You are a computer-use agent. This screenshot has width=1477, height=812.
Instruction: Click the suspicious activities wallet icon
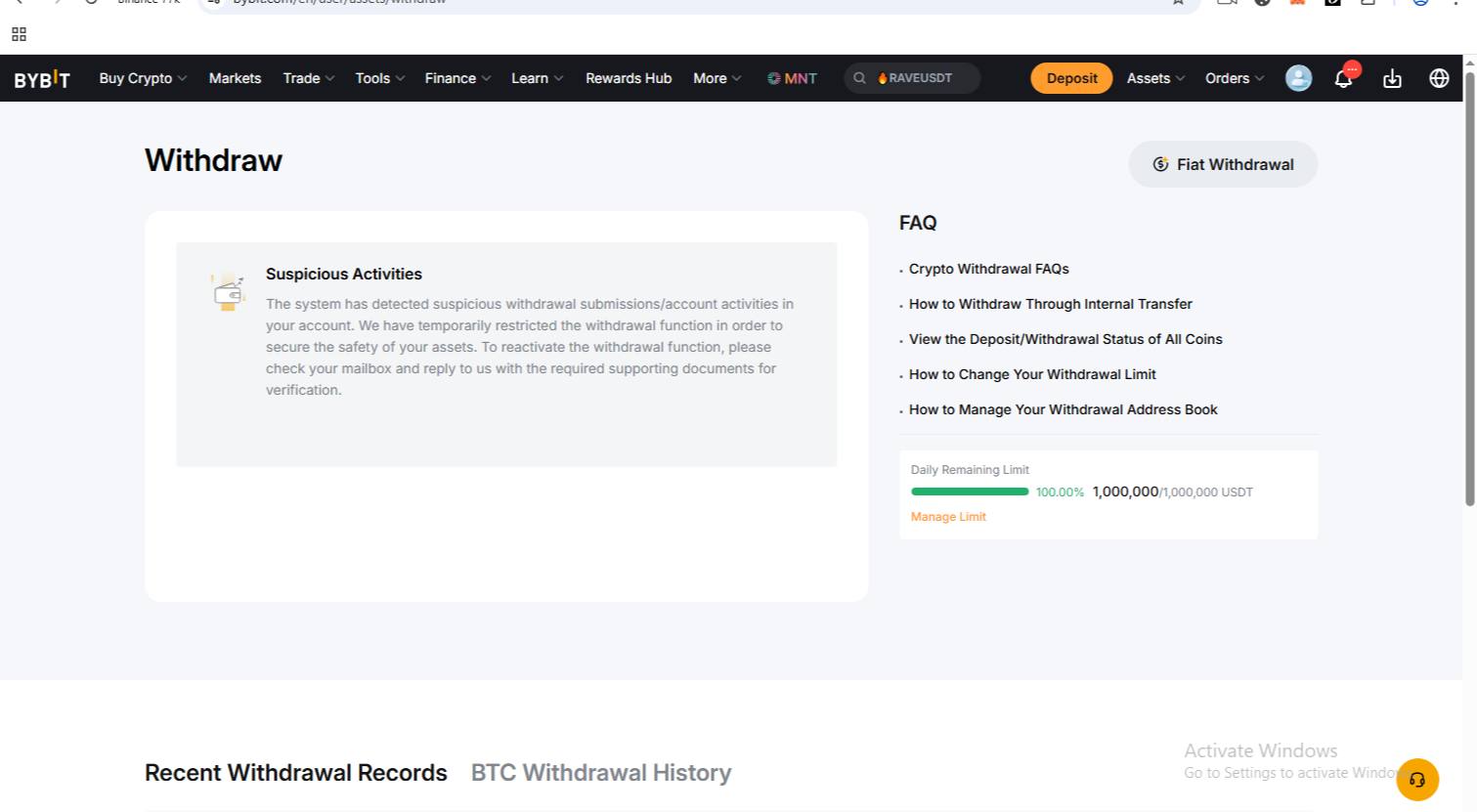point(228,291)
